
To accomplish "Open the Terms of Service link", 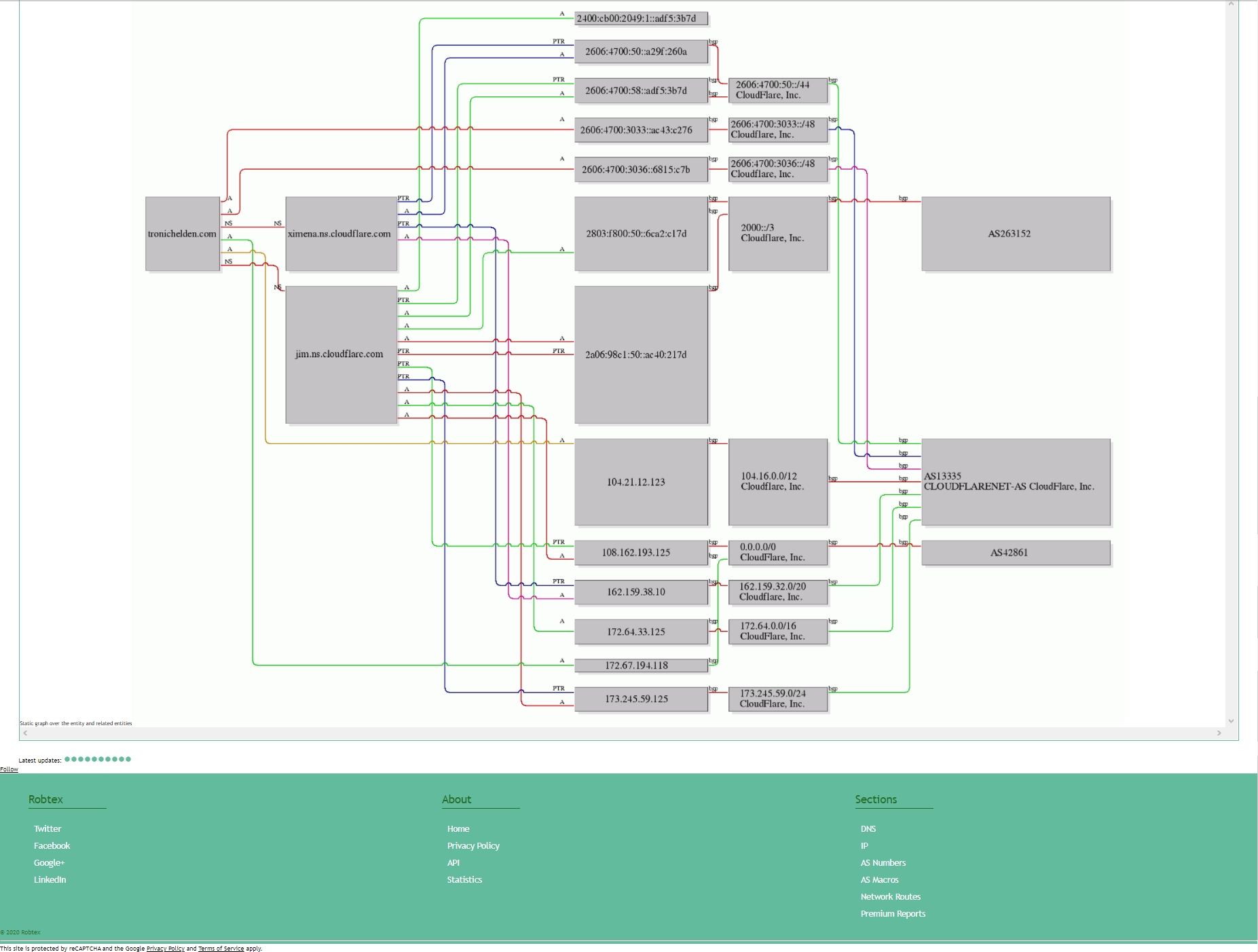I will click(x=221, y=949).
